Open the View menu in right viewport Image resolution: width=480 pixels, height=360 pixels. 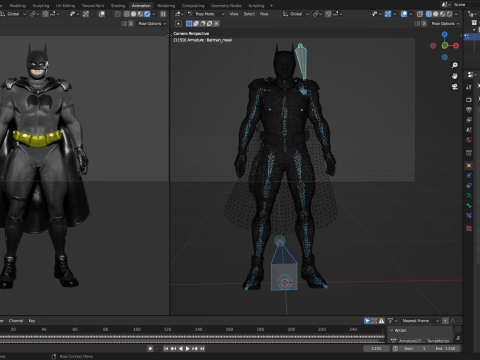[234, 14]
